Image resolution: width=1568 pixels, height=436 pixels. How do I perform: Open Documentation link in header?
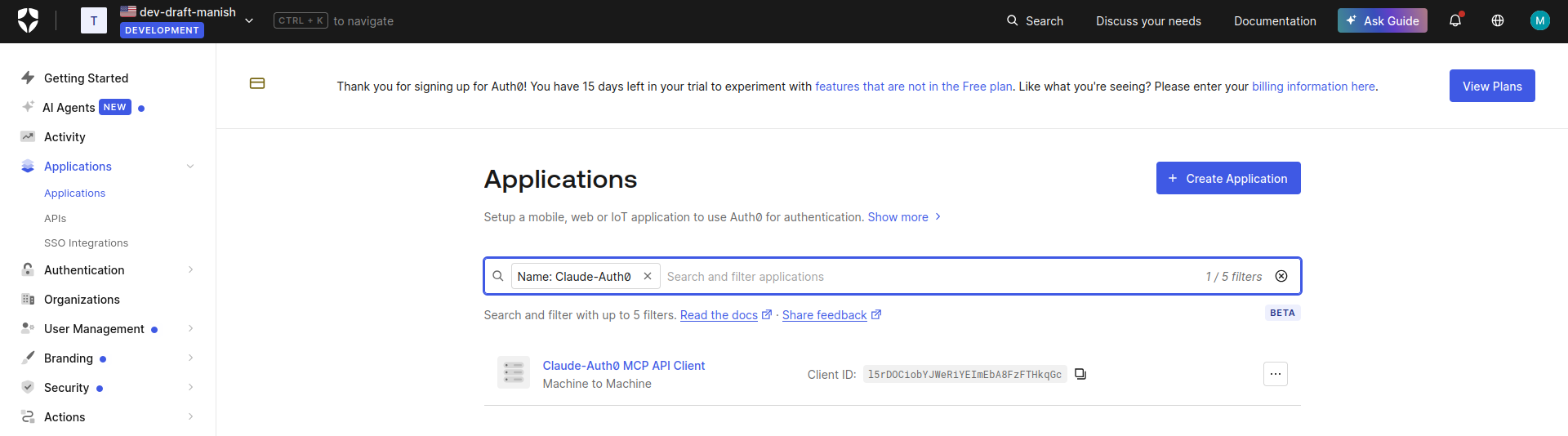click(1275, 20)
